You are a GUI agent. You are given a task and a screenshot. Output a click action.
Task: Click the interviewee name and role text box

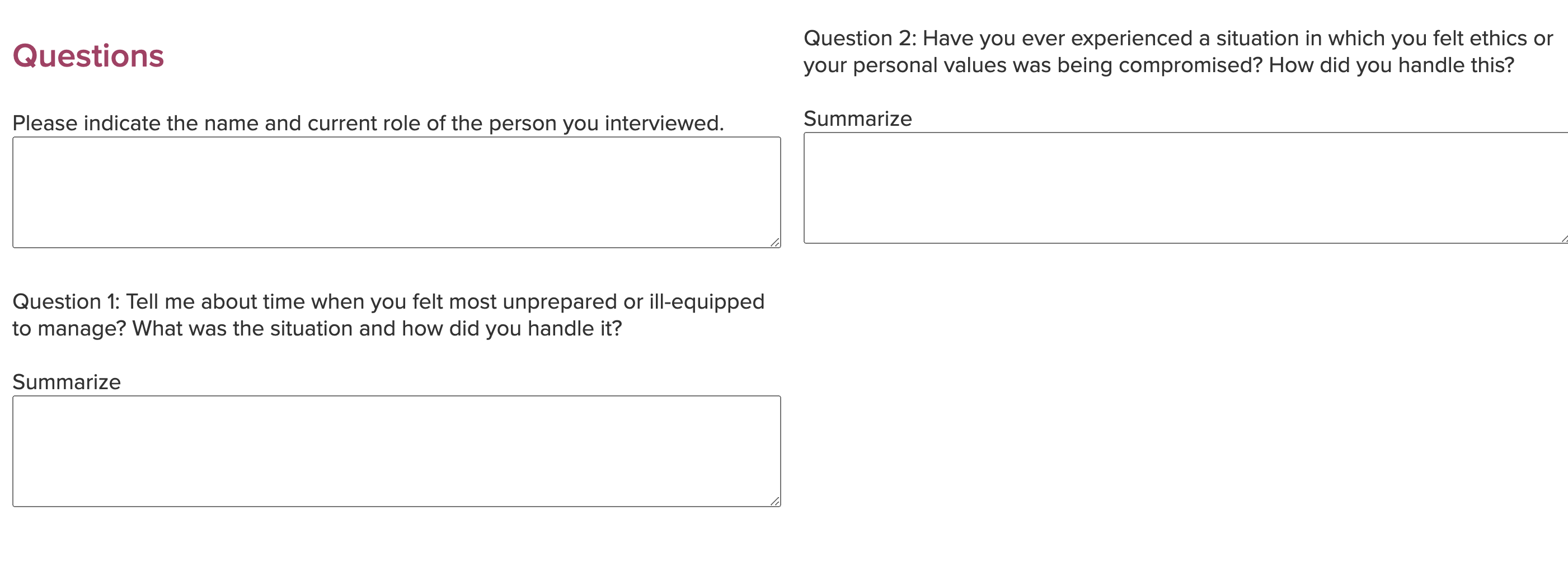396,192
